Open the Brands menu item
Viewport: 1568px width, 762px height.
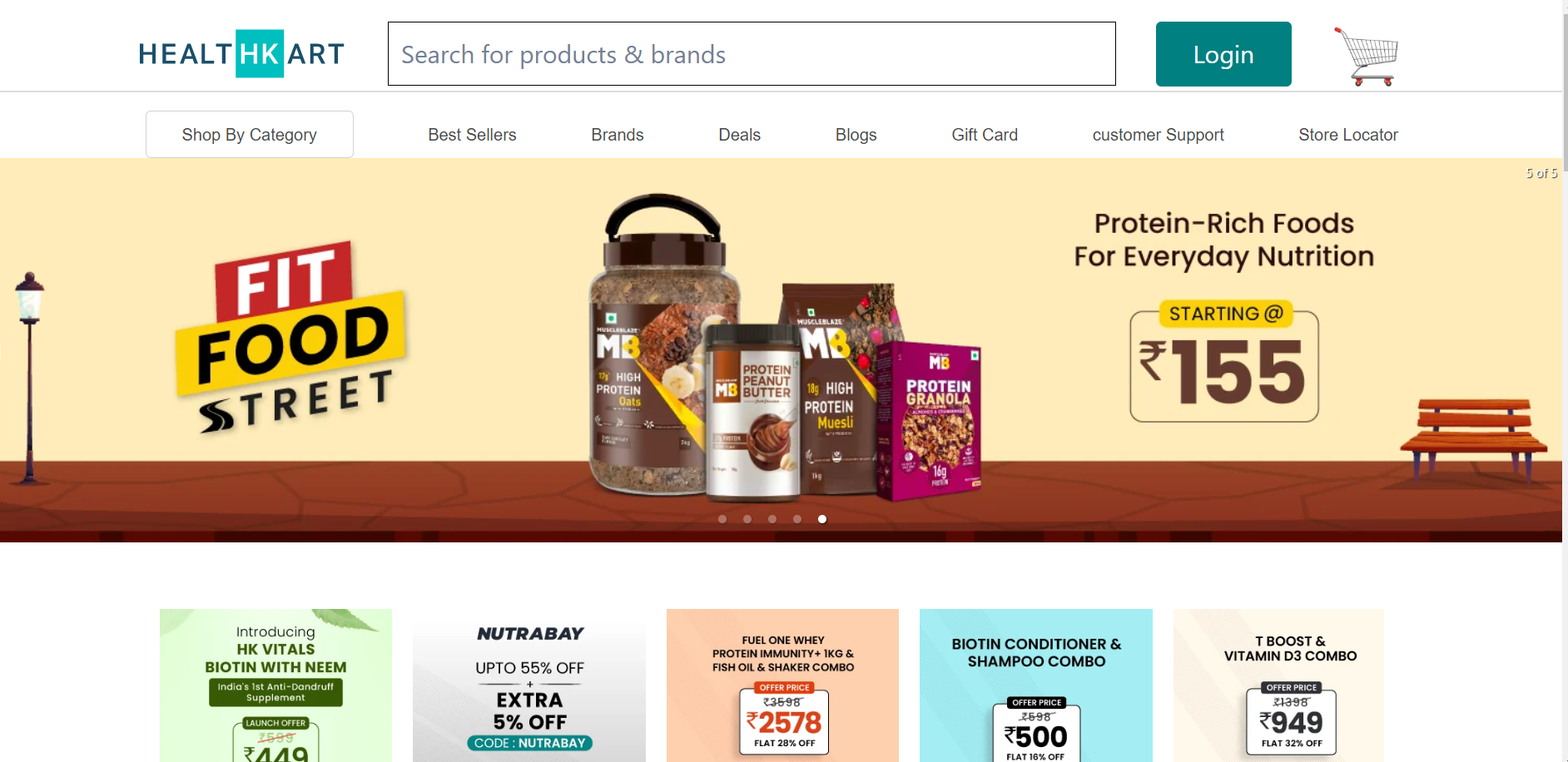click(x=618, y=135)
